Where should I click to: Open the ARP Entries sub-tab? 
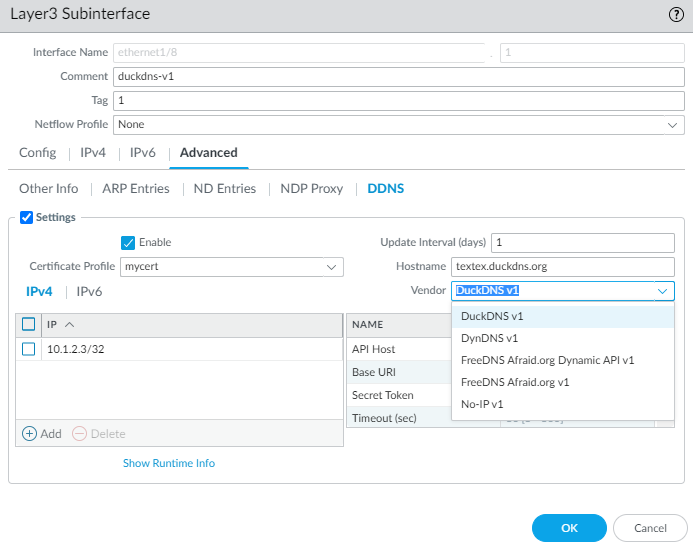tap(138, 188)
